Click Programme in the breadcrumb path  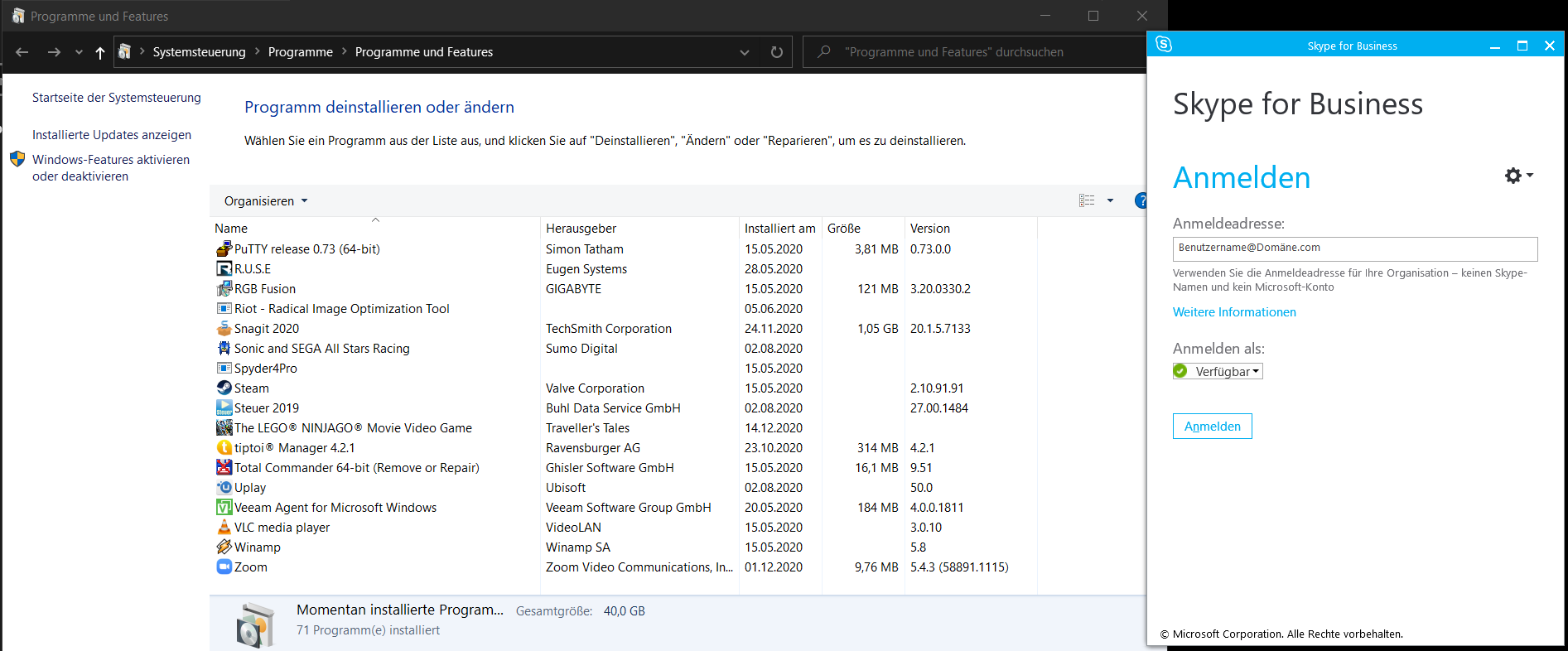point(301,52)
